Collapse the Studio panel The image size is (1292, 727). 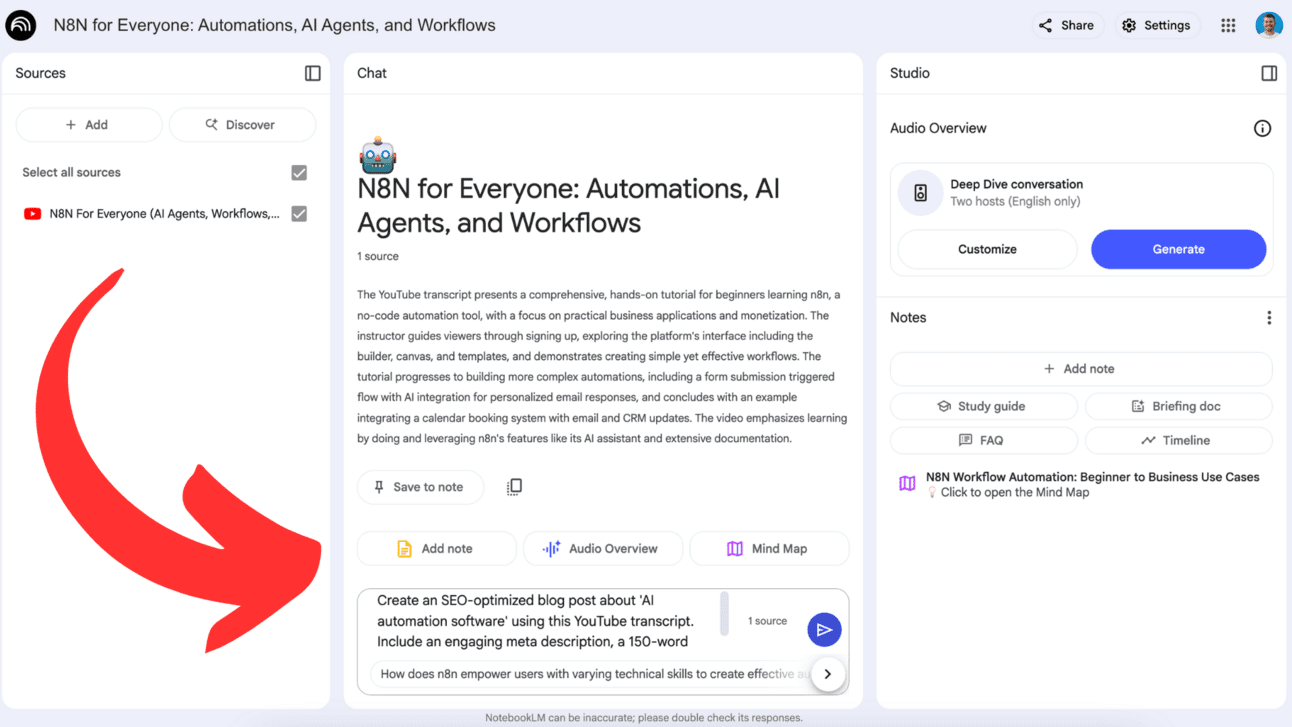tap(1269, 73)
